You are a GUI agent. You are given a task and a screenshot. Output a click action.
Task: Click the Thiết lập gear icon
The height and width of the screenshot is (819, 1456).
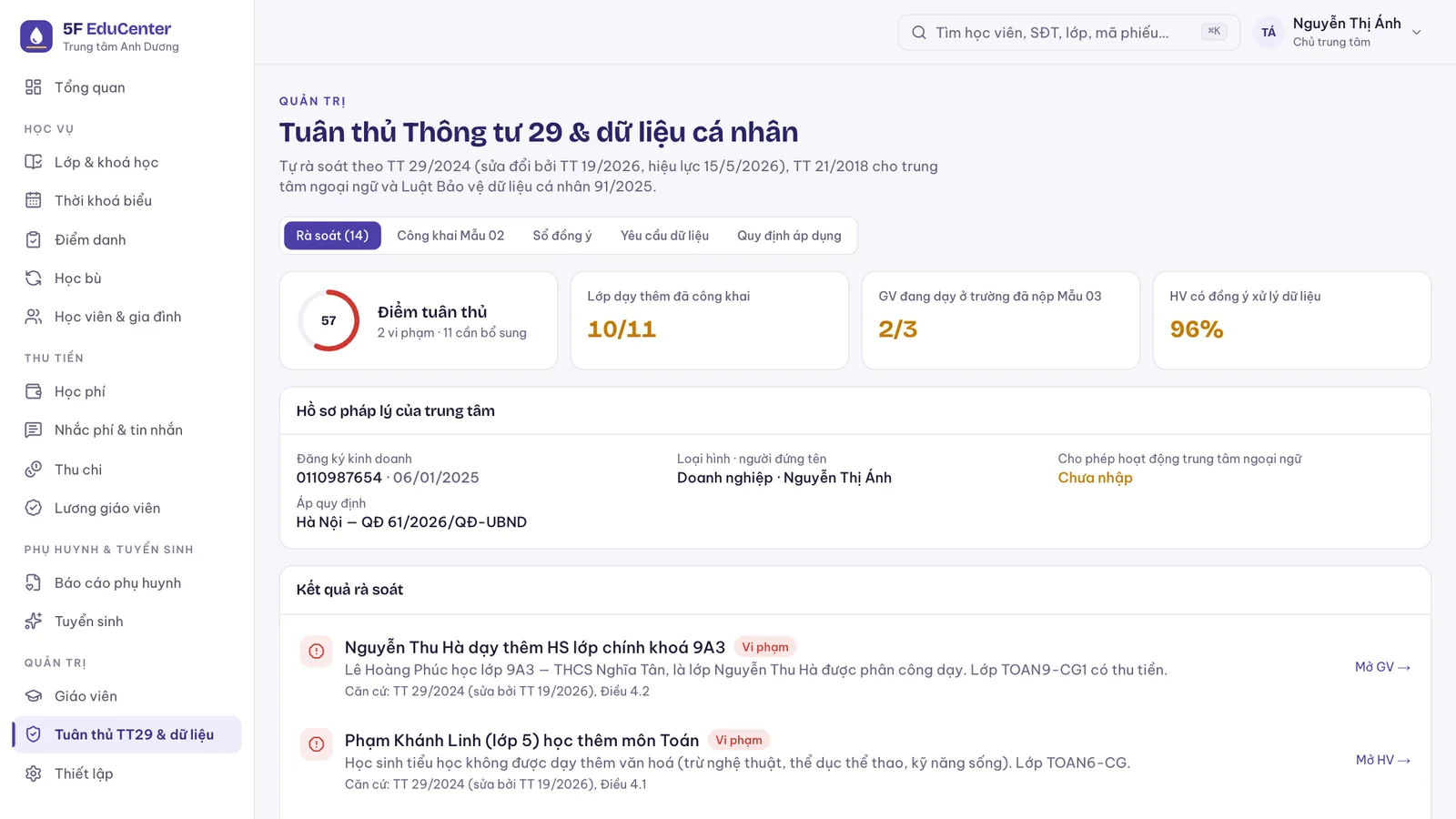34,773
